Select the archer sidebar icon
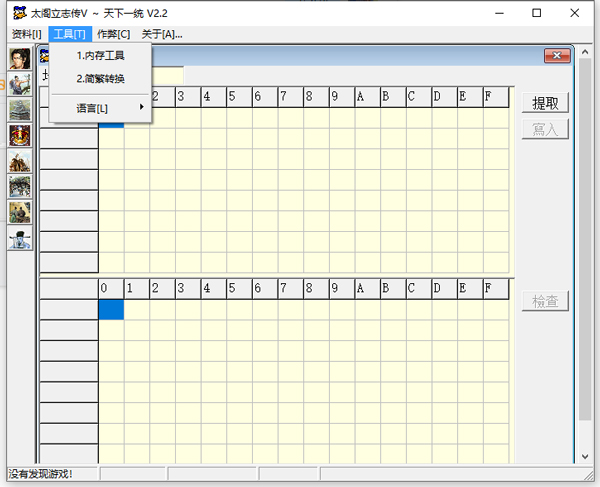Viewport: 600px width, 487px height. [x=20, y=84]
